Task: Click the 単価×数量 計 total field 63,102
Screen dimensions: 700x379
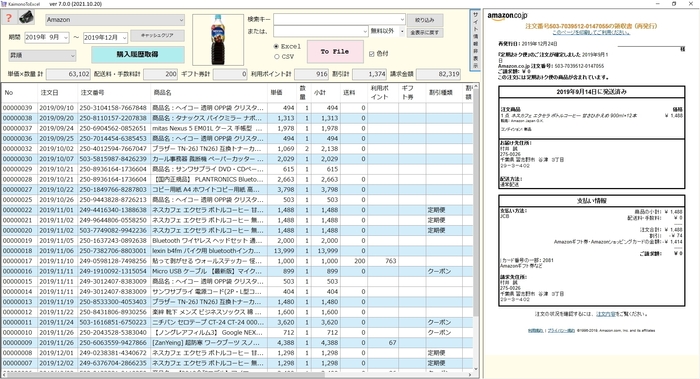Action: coord(69,74)
